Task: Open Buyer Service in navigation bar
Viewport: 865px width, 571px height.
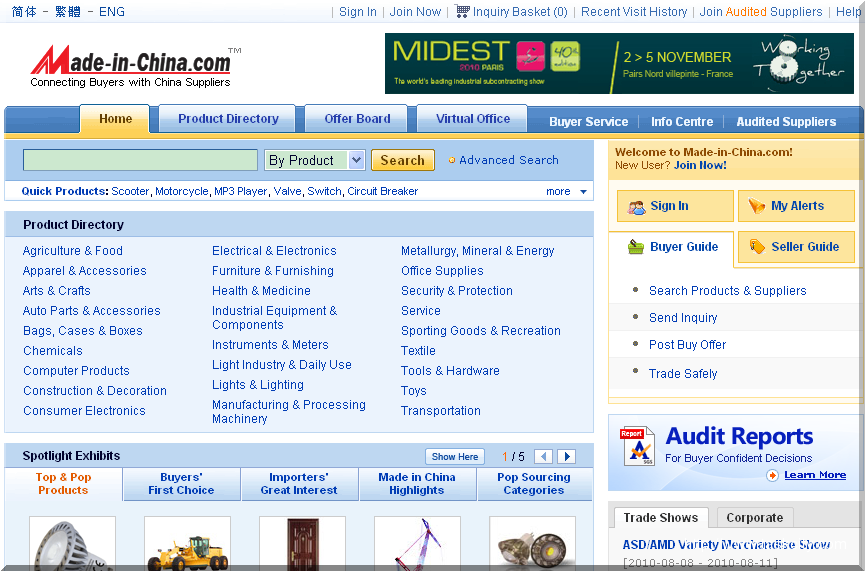Action: [588, 122]
